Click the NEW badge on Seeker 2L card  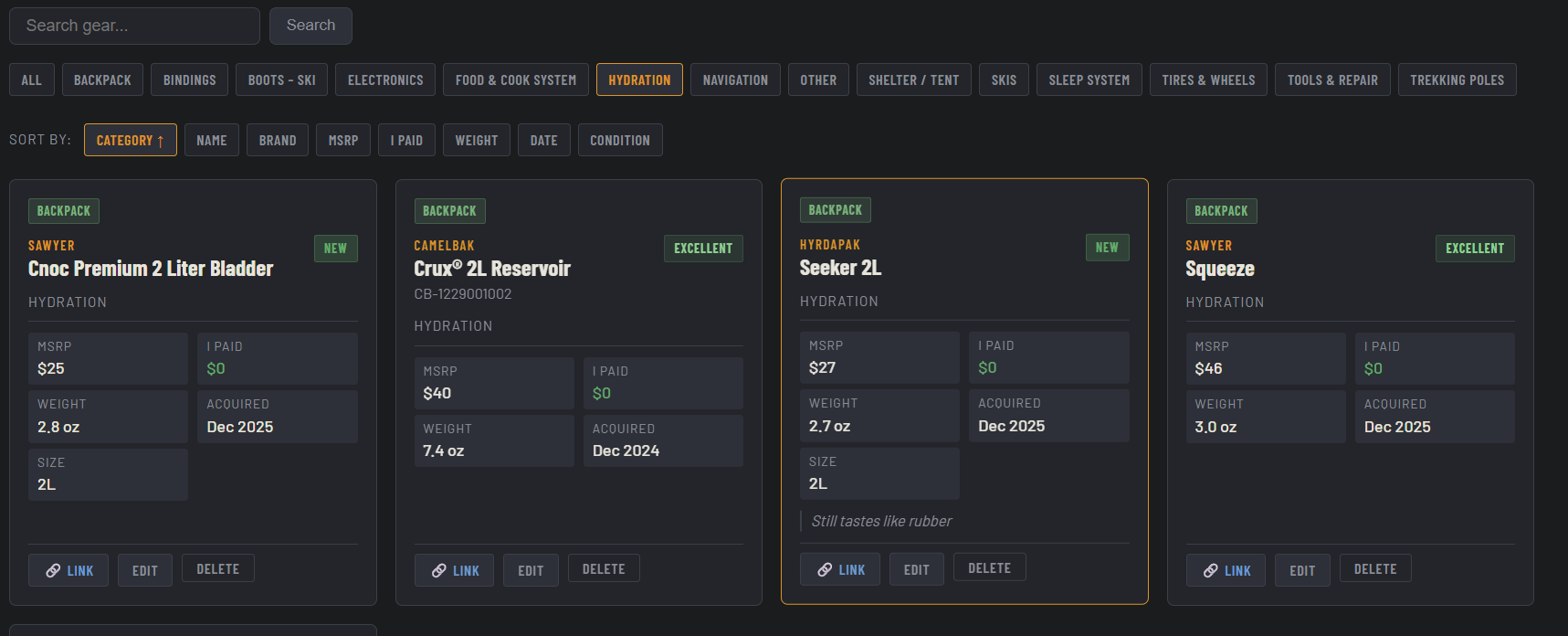[1107, 248]
